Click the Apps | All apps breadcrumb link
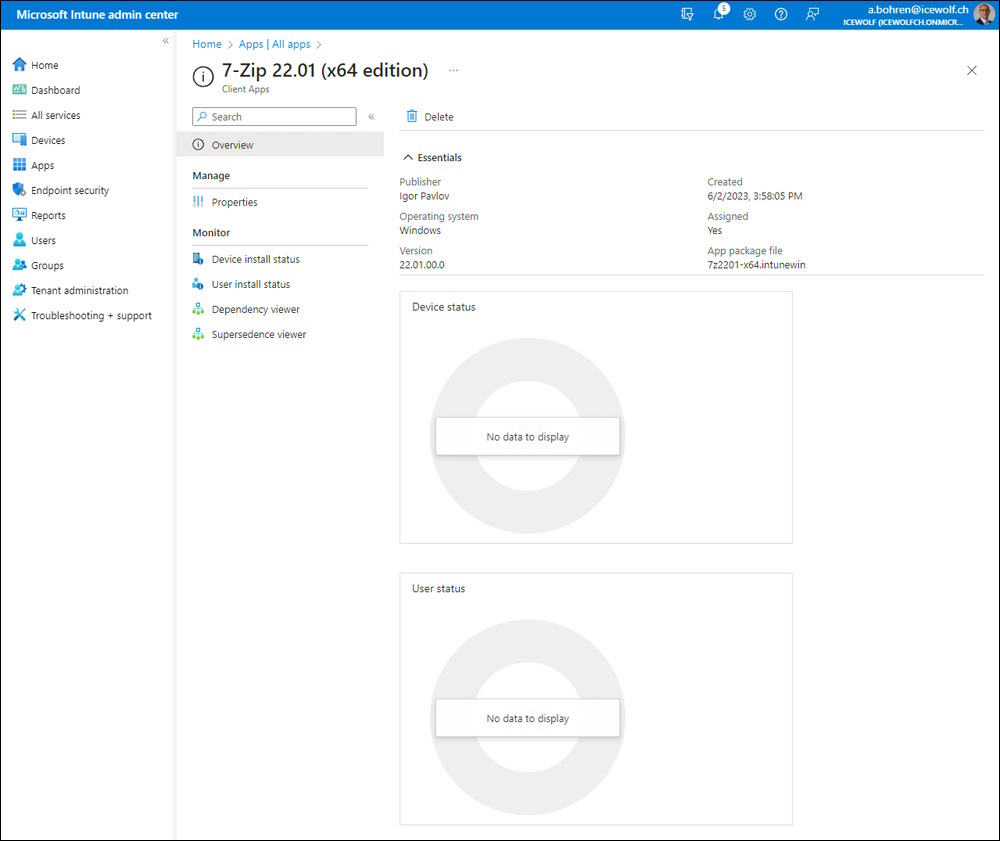The height and width of the screenshot is (841, 1000). point(274,44)
